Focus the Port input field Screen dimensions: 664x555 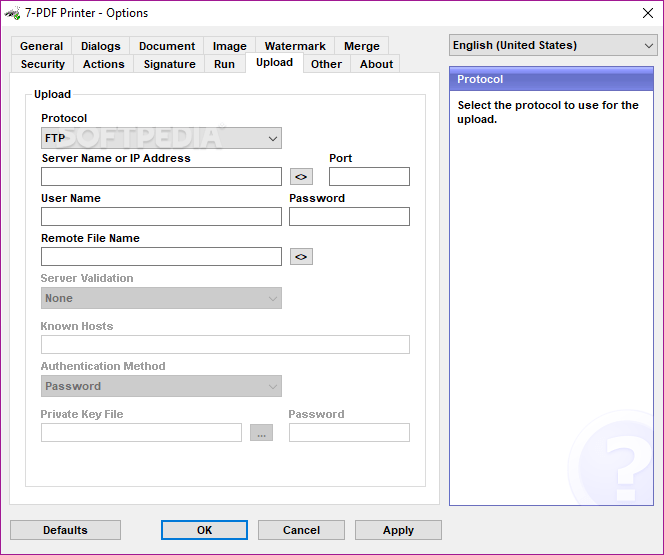pos(369,177)
